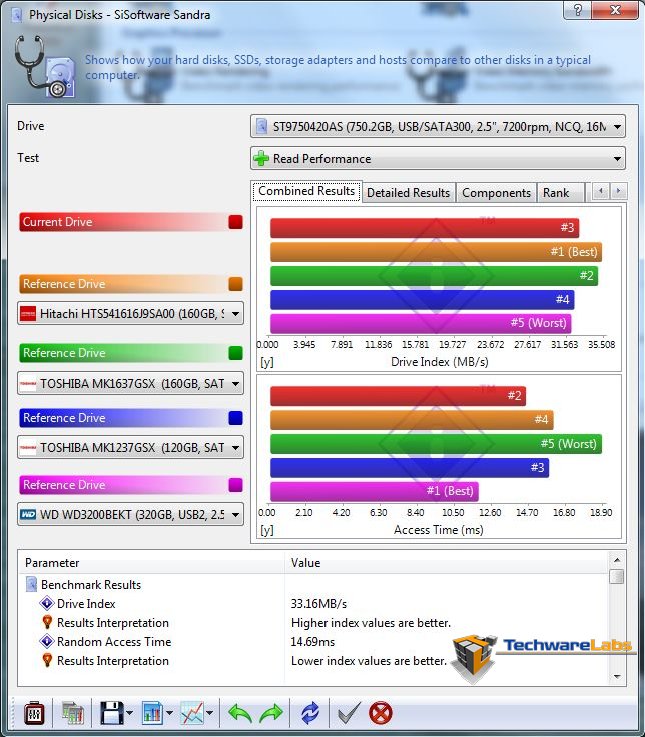Click the blue refresh arrows icon
Viewport: 645px width, 737px height.
(310, 713)
